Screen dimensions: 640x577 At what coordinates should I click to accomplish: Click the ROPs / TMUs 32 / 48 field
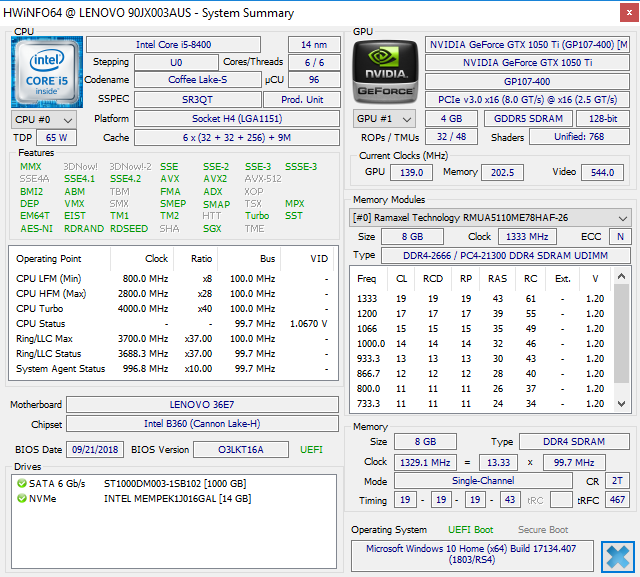coord(451,137)
